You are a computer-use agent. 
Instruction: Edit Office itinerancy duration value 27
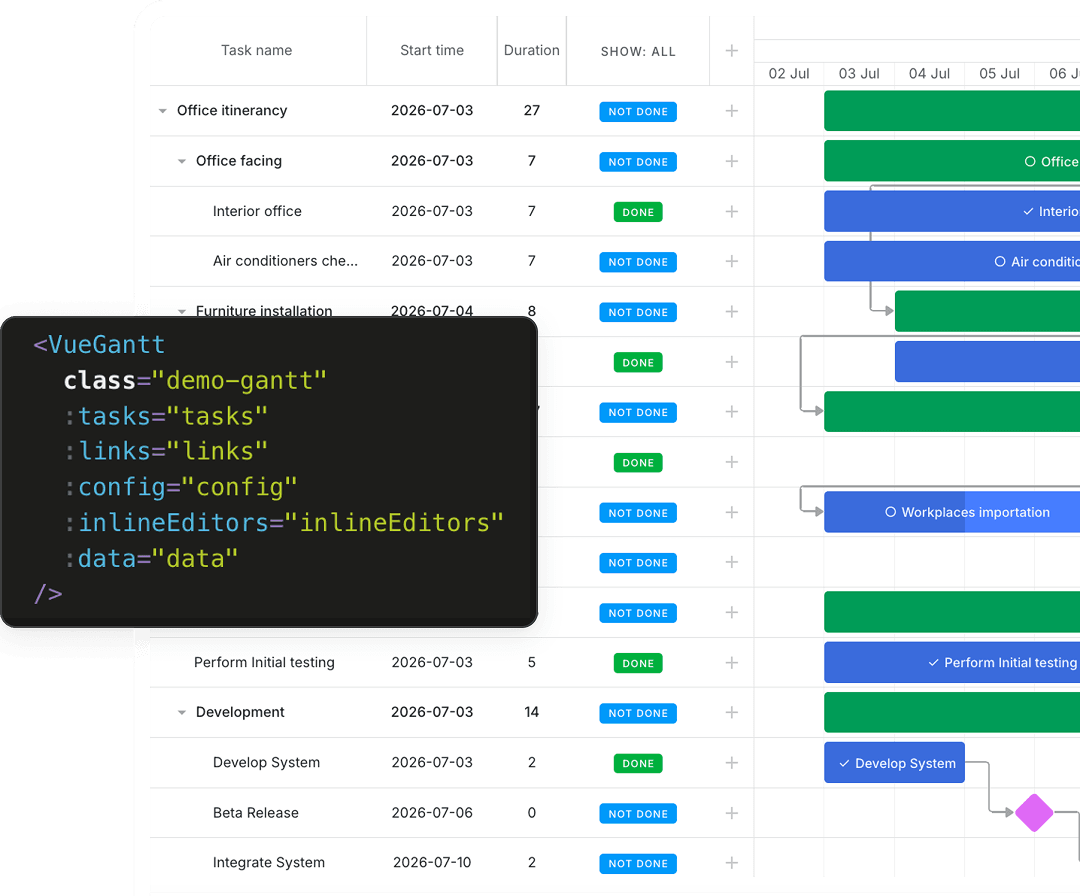point(532,111)
